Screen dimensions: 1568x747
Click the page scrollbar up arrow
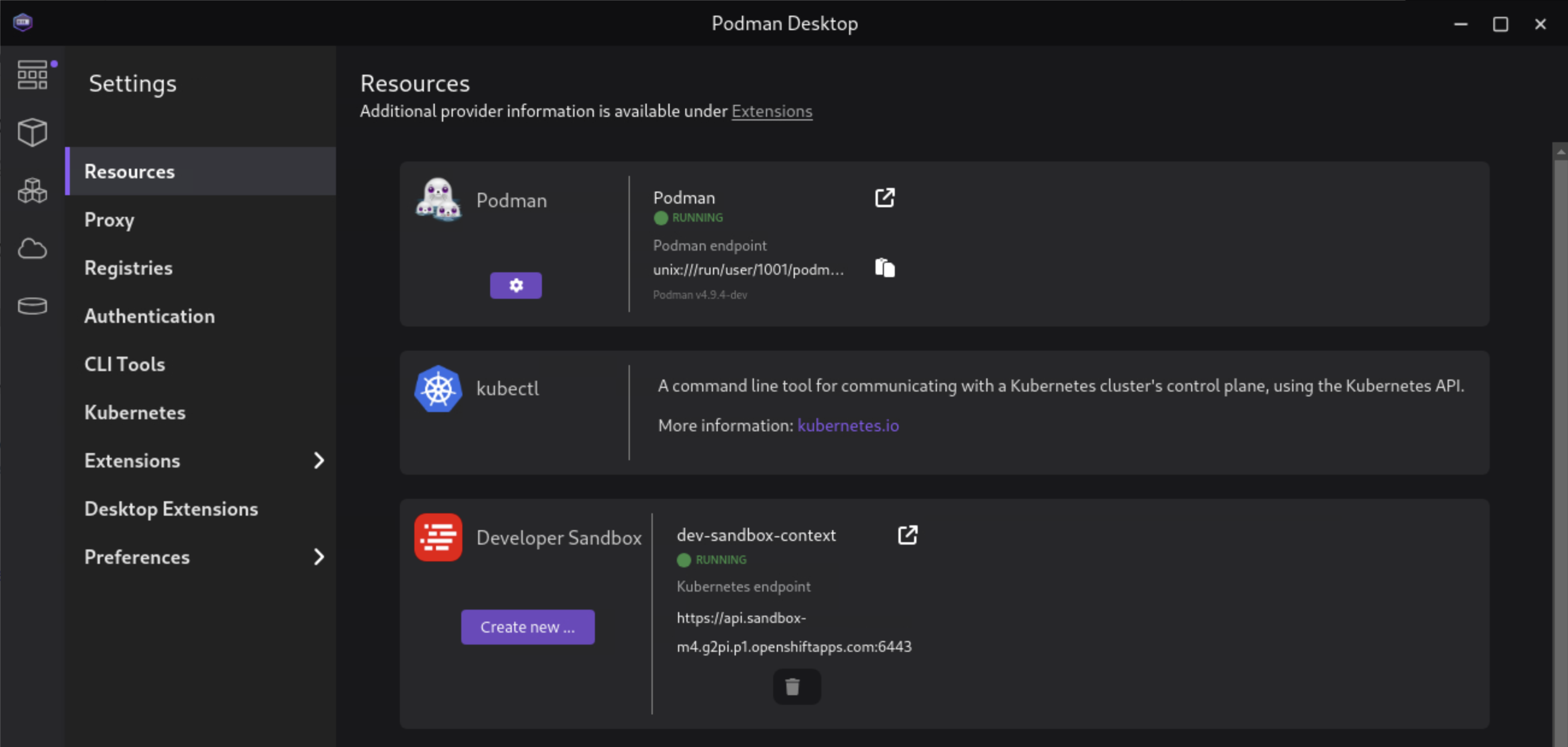1561,151
